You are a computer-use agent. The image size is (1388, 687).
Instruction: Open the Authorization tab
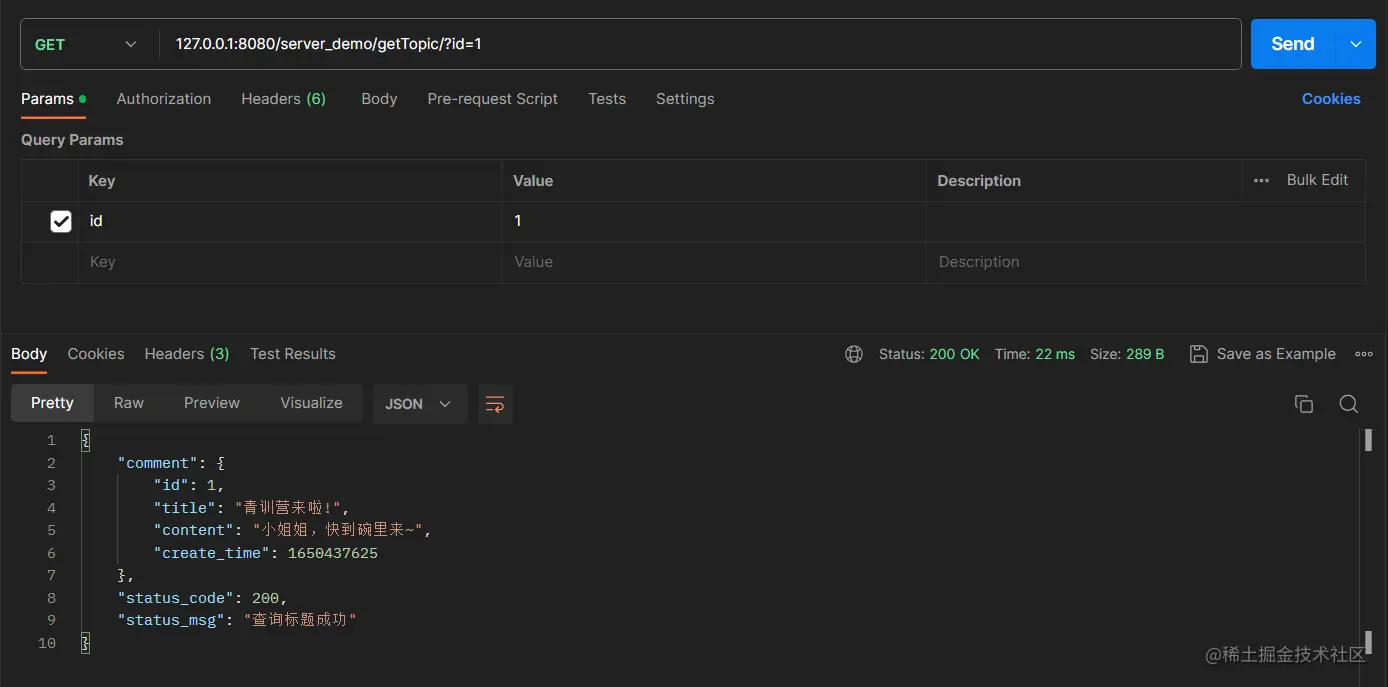click(164, 99)
